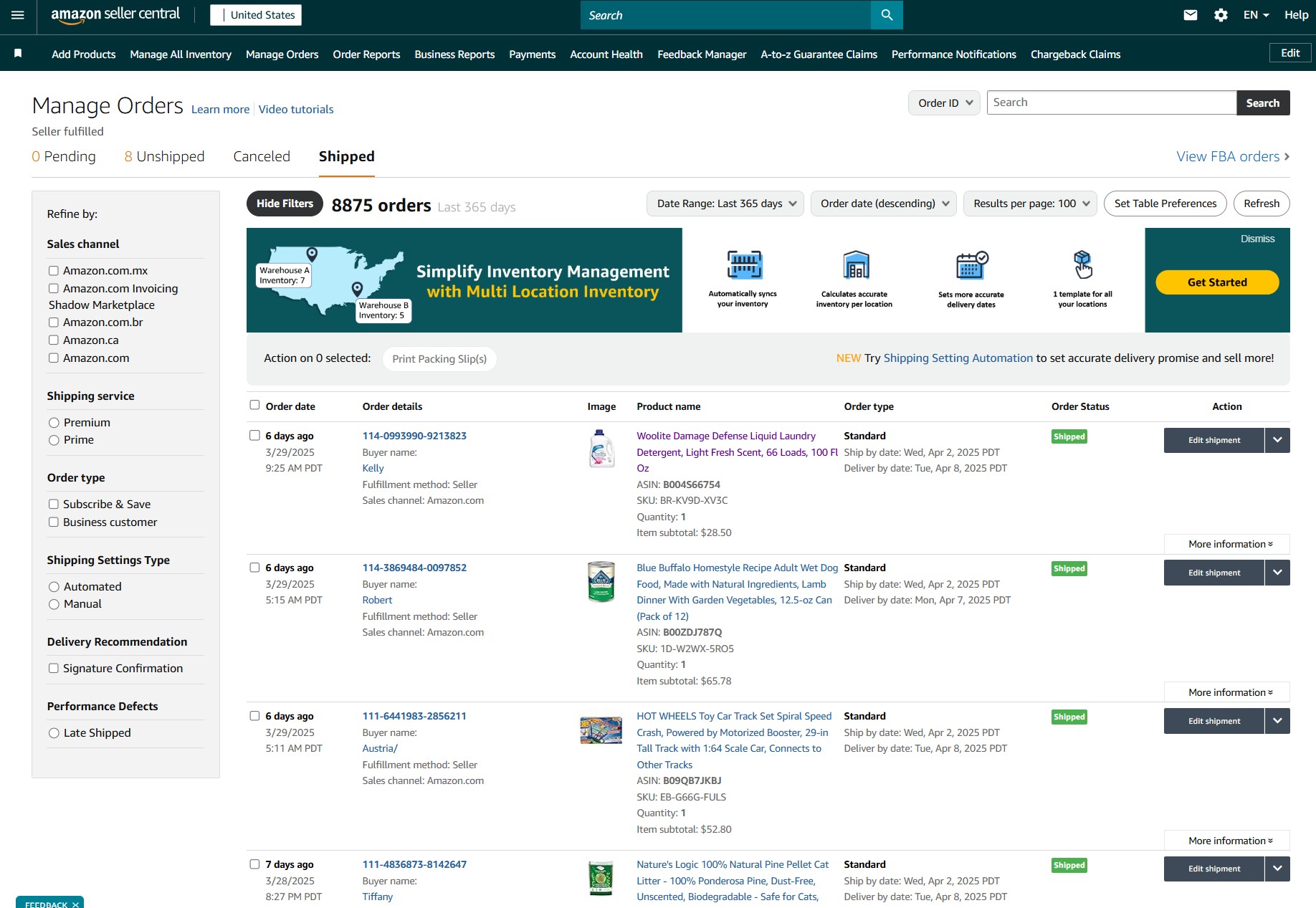Click the top search magnifier icon
This screenshot has height=908, width=1316.
coord(887,15)
